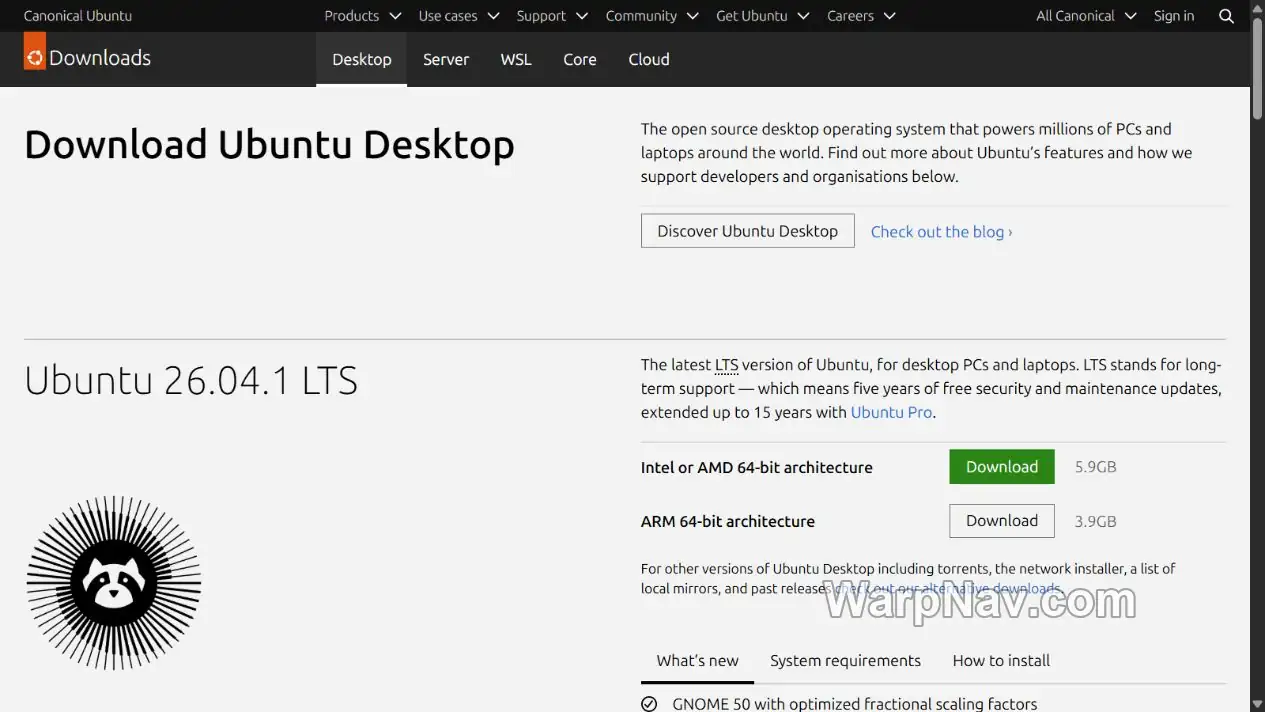
Task: Click the Sign in link
Action: 1174,16
